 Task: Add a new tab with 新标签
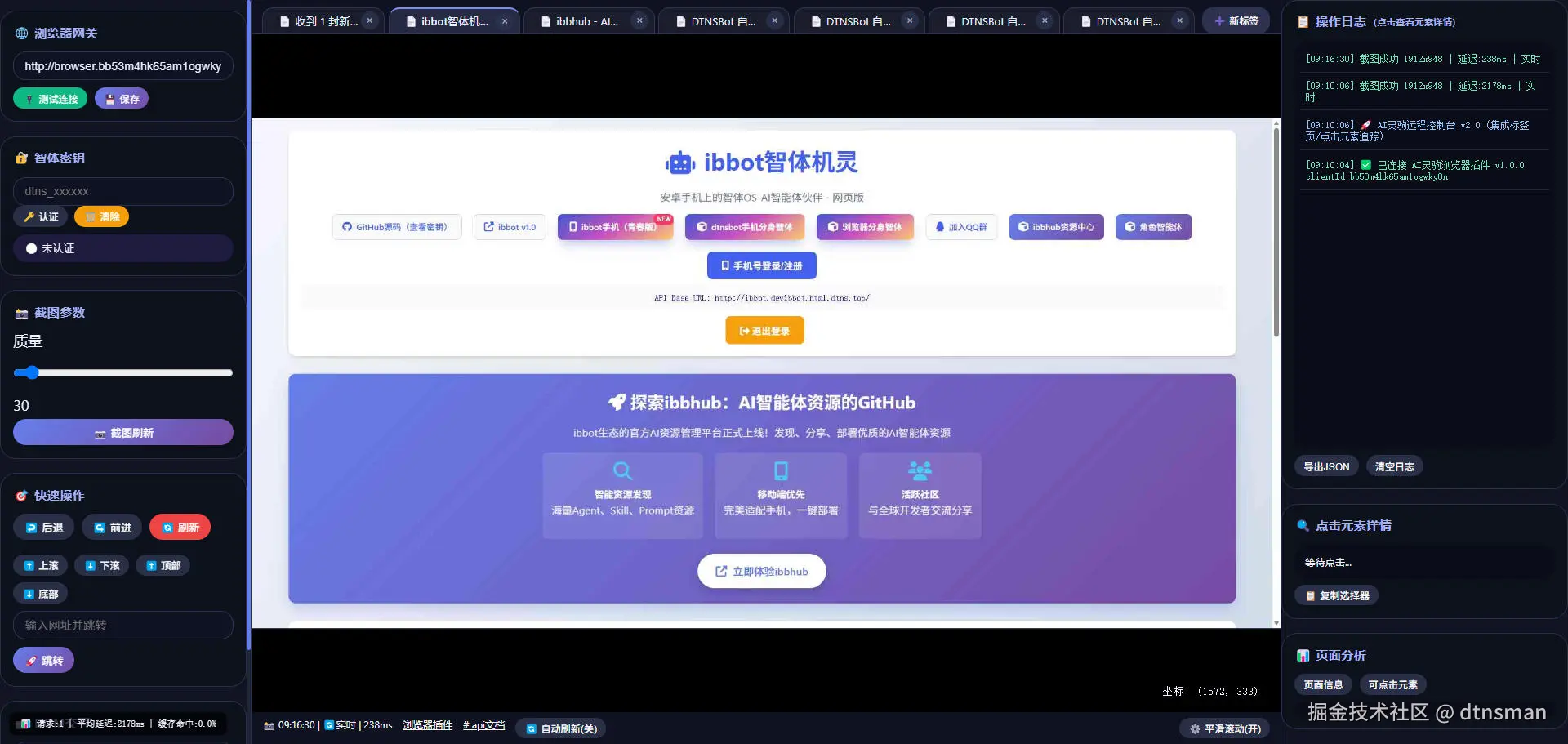tap(1236, 21)
